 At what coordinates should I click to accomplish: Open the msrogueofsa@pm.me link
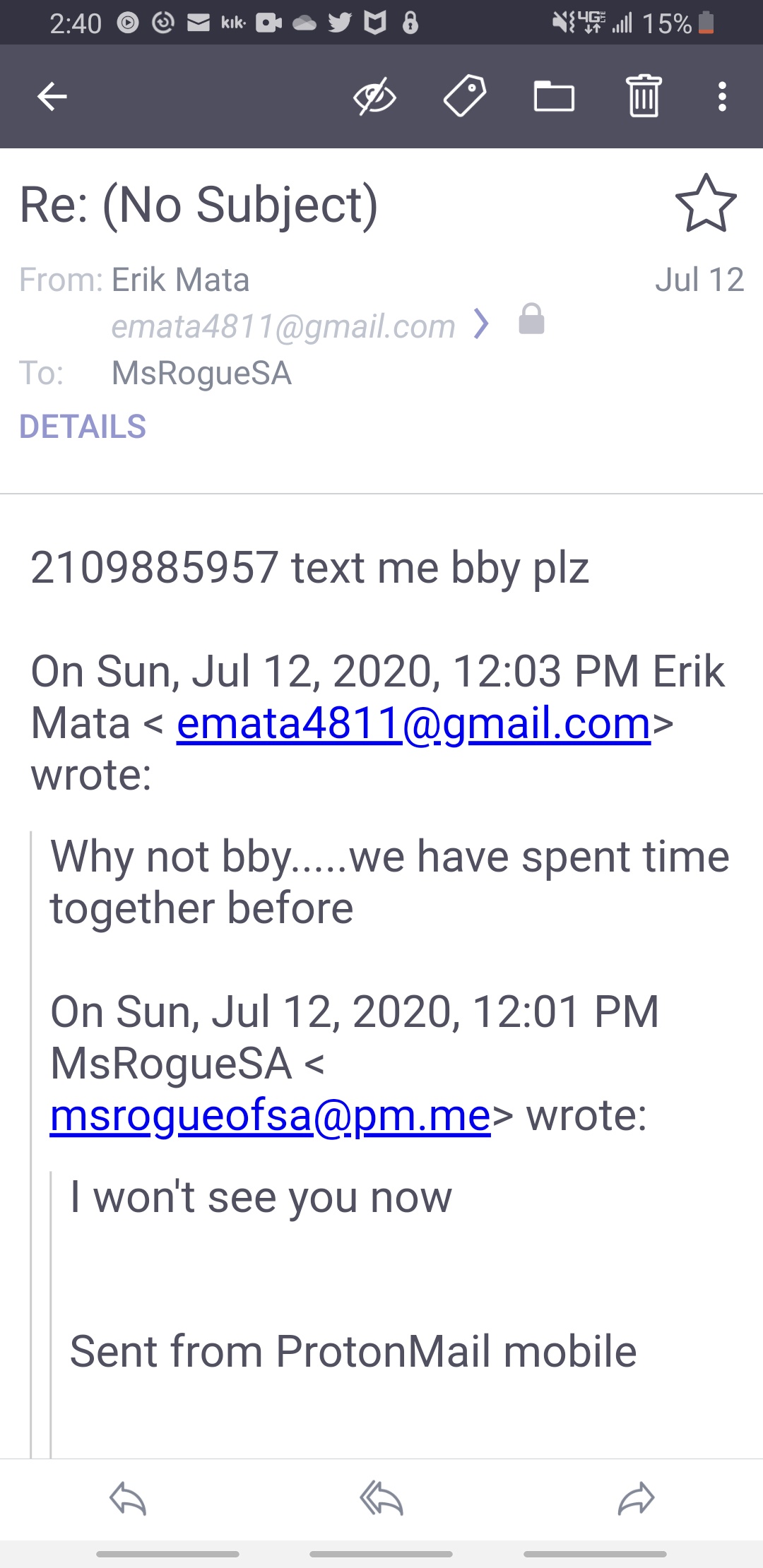(270, 1115)
